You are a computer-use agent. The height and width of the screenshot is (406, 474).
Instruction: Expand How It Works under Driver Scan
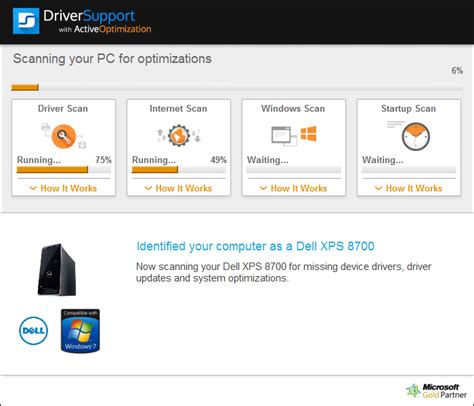63,188
